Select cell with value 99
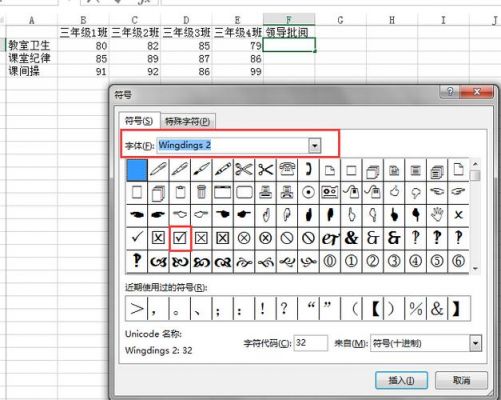This screenshot has width=501, height=400. [x=238, y=71]
